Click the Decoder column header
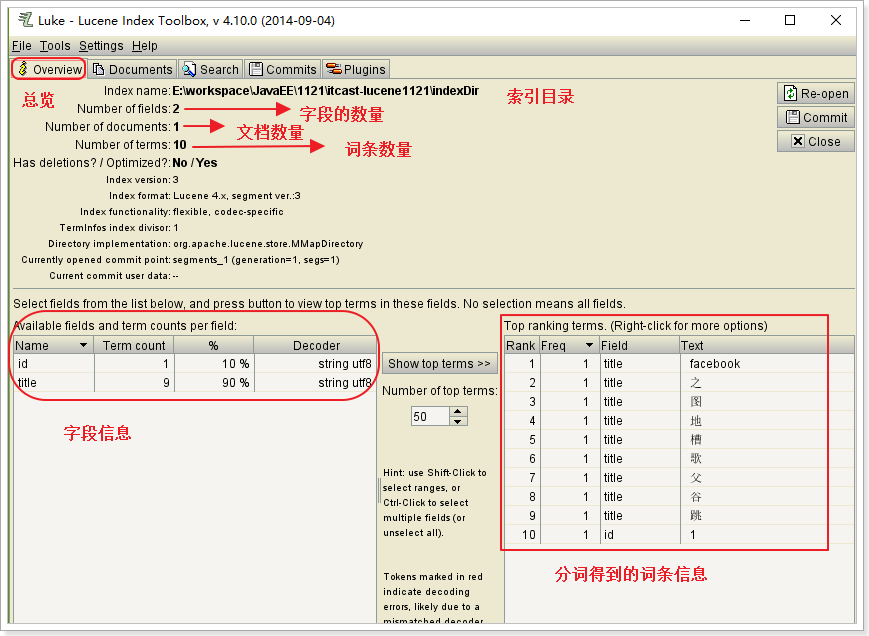This screenshot has width=869, height=636. [316, 345]
